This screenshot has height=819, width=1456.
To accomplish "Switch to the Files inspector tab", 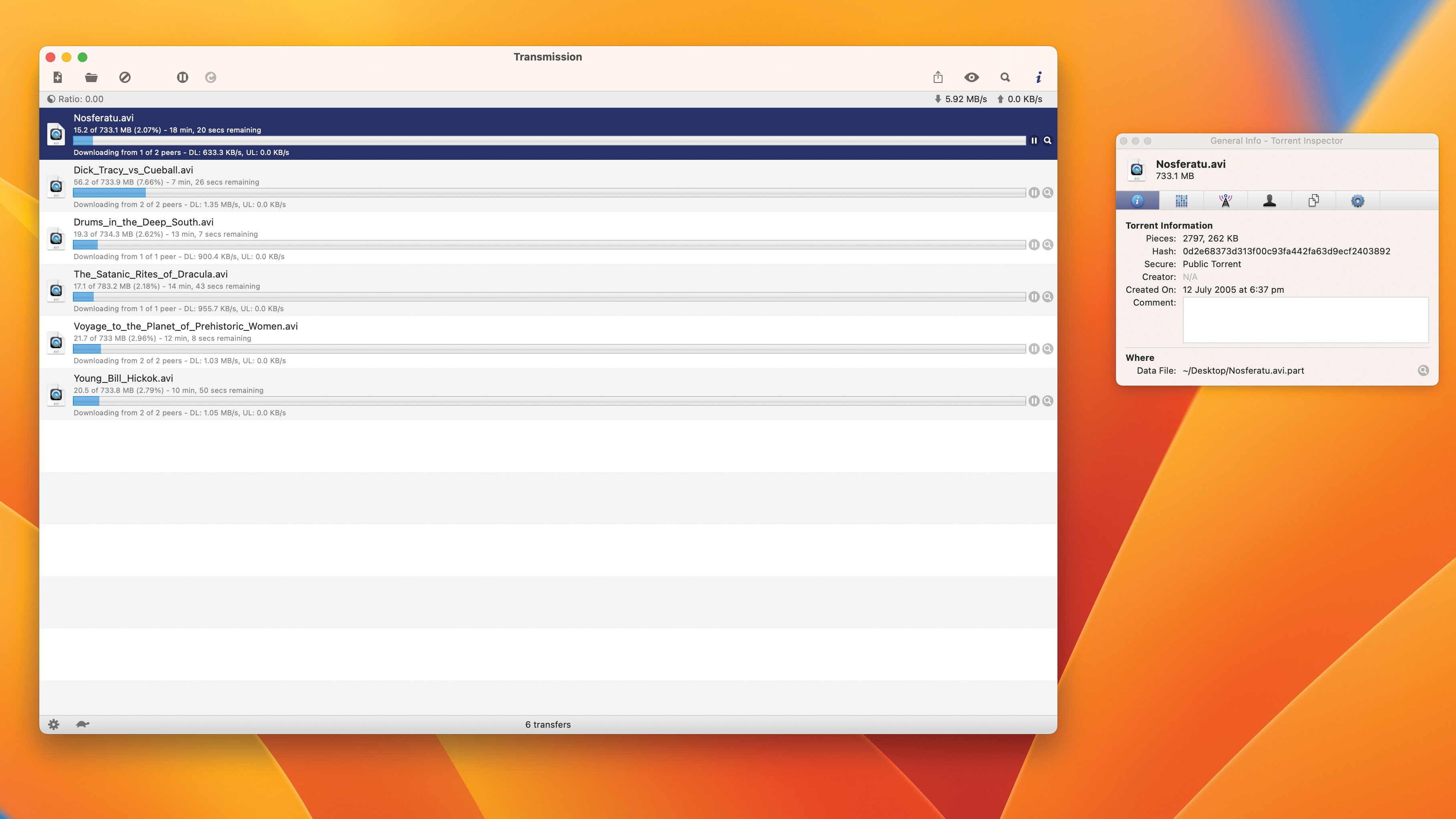I will pyautogui.click(x=1313, y=201).
